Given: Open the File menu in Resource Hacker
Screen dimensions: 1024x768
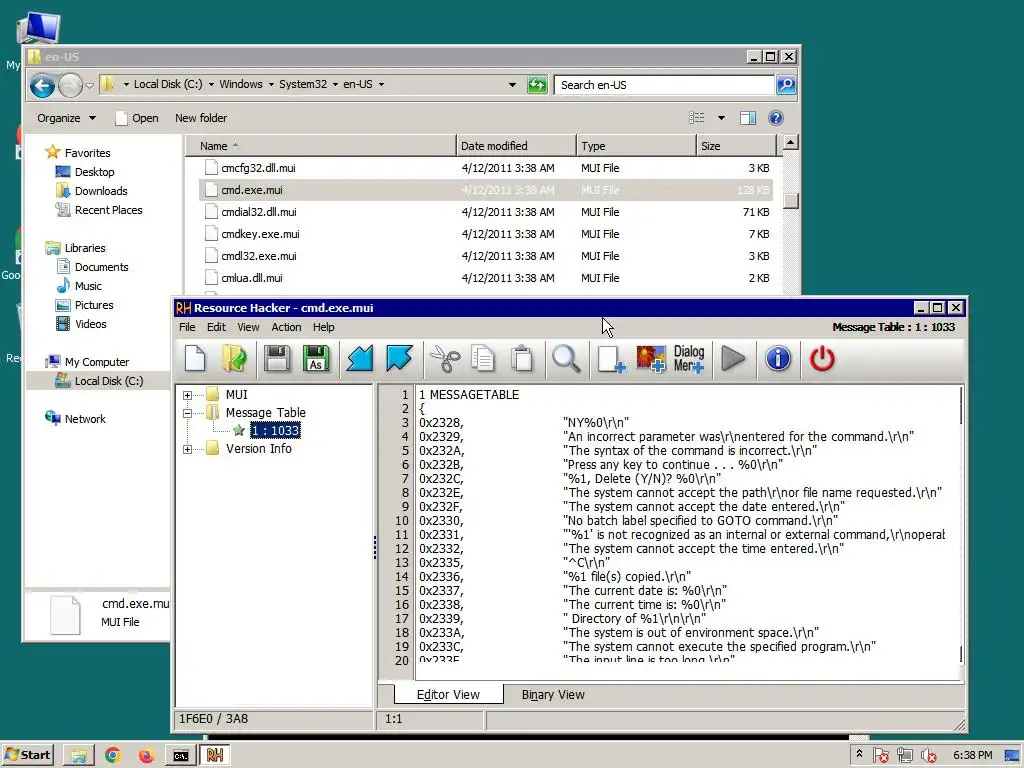Looking at the screenshot, I should (x=187, y=327).
